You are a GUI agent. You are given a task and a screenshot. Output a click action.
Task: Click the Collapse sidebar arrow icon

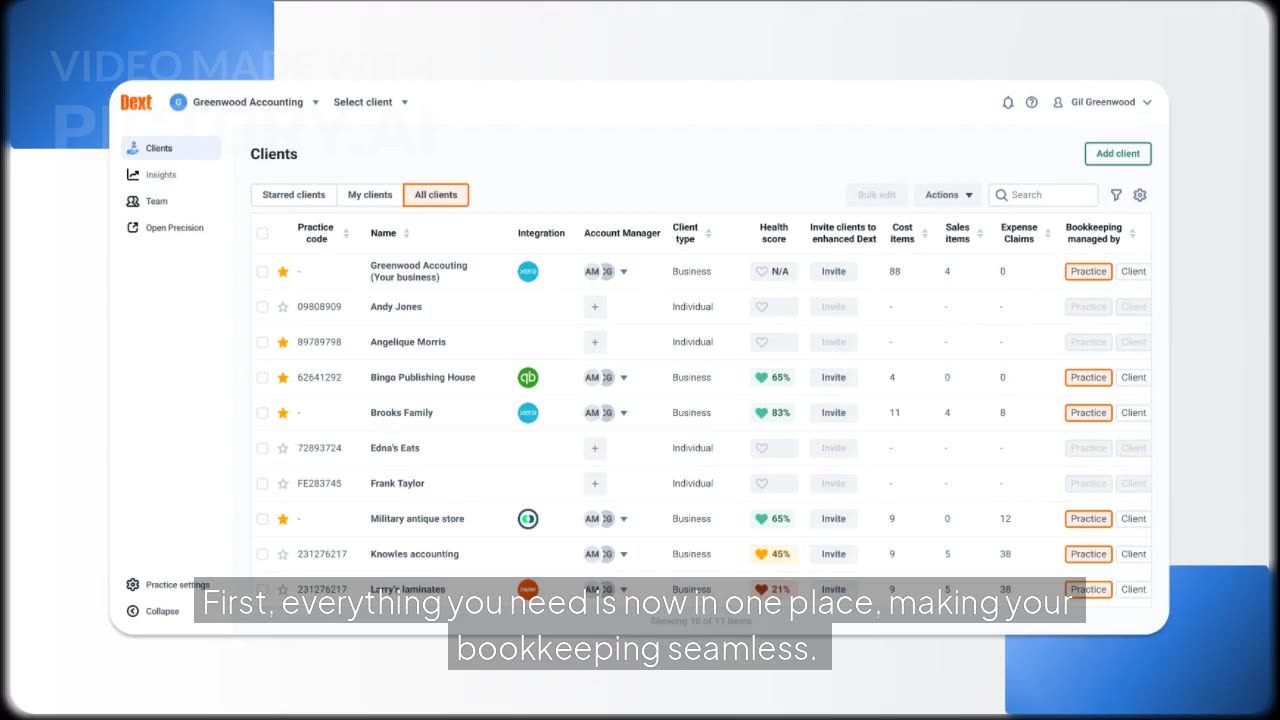pos(133,611)
